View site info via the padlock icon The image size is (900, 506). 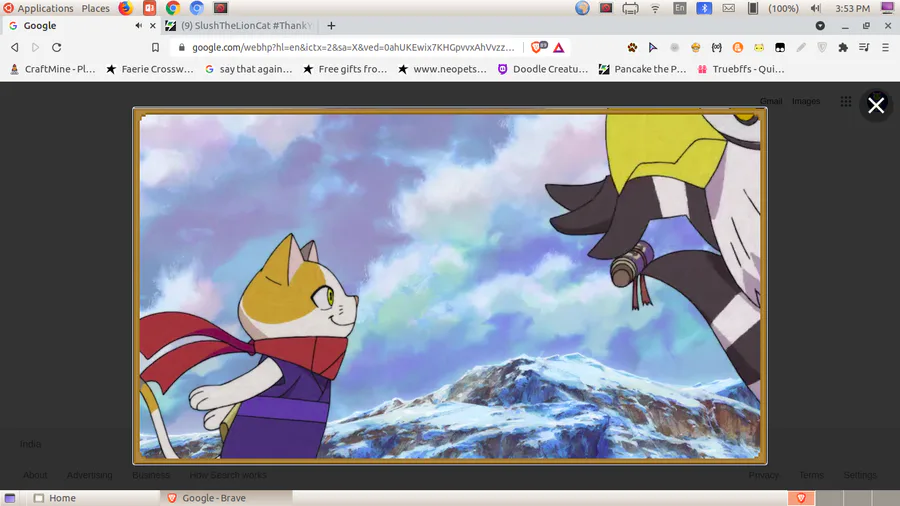tap(181, 48)
